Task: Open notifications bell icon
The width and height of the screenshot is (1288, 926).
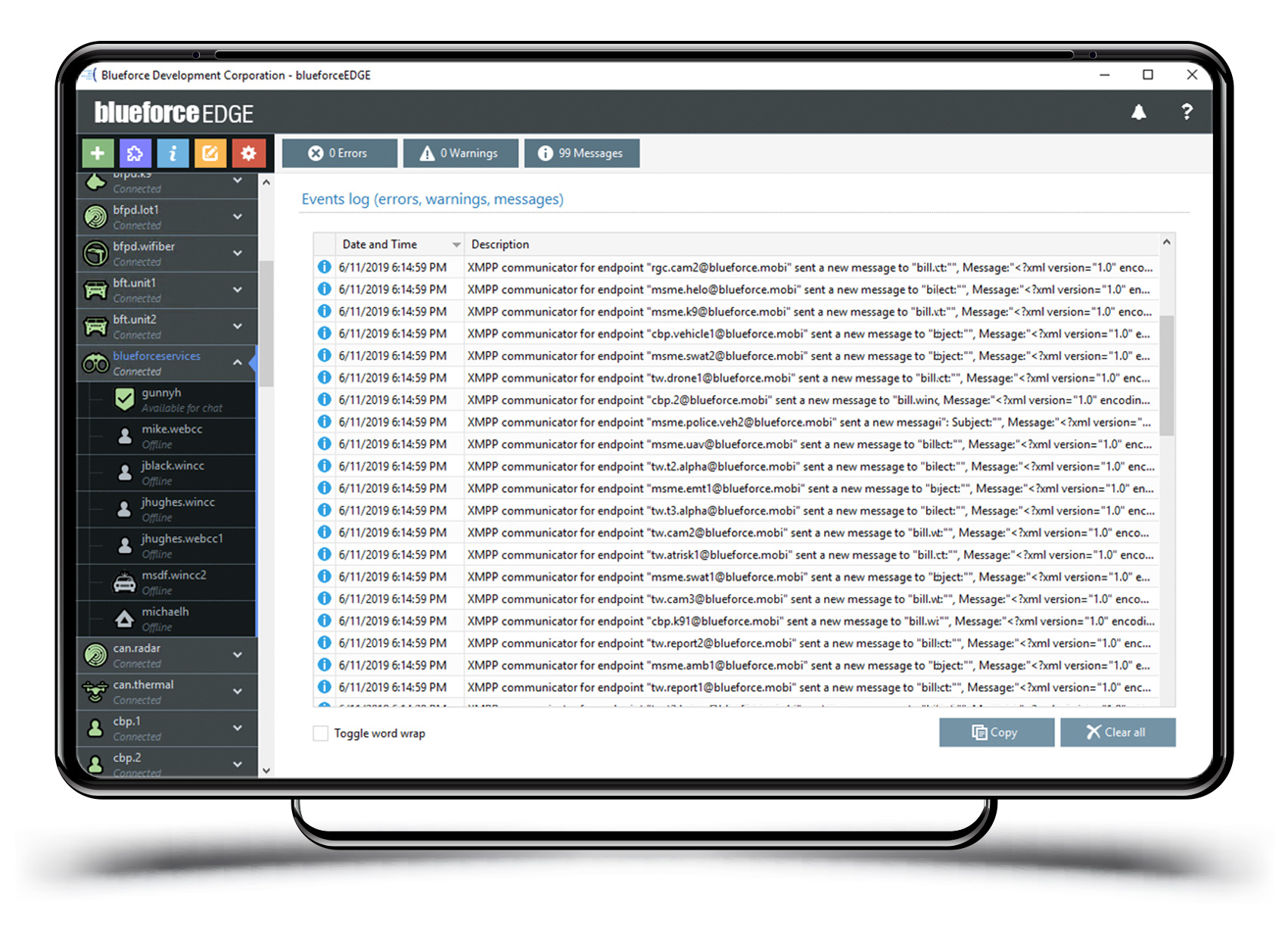Action: pos(1138,112)
